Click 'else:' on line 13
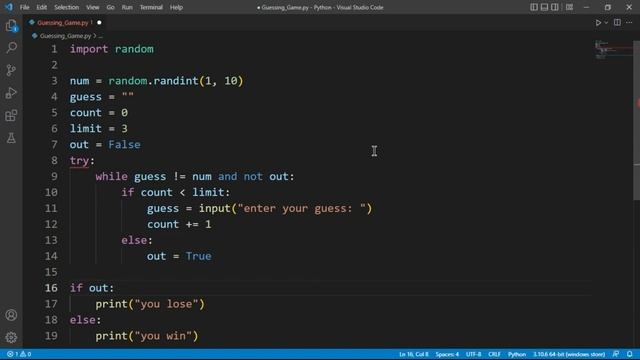Image resolution: width=640 pixels, height=360 pixels. click(x=137, y=240)
